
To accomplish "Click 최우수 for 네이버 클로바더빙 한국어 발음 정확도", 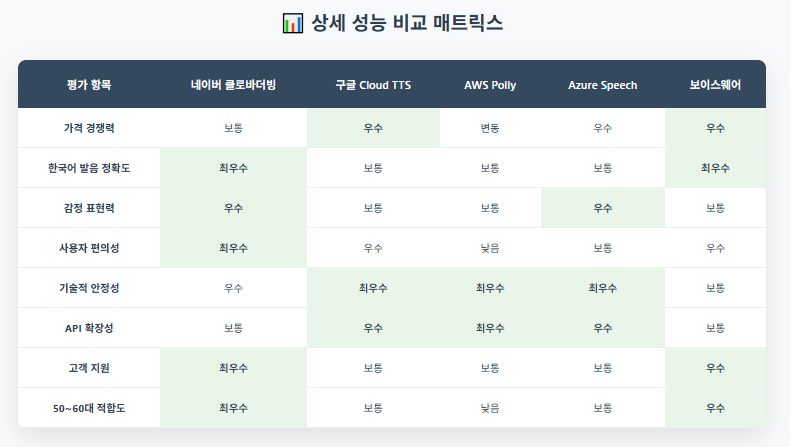I will [233, 168].
